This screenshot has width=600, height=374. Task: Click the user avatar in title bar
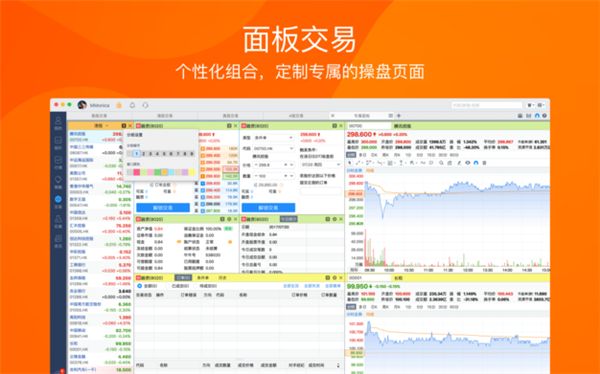point(82,105)
